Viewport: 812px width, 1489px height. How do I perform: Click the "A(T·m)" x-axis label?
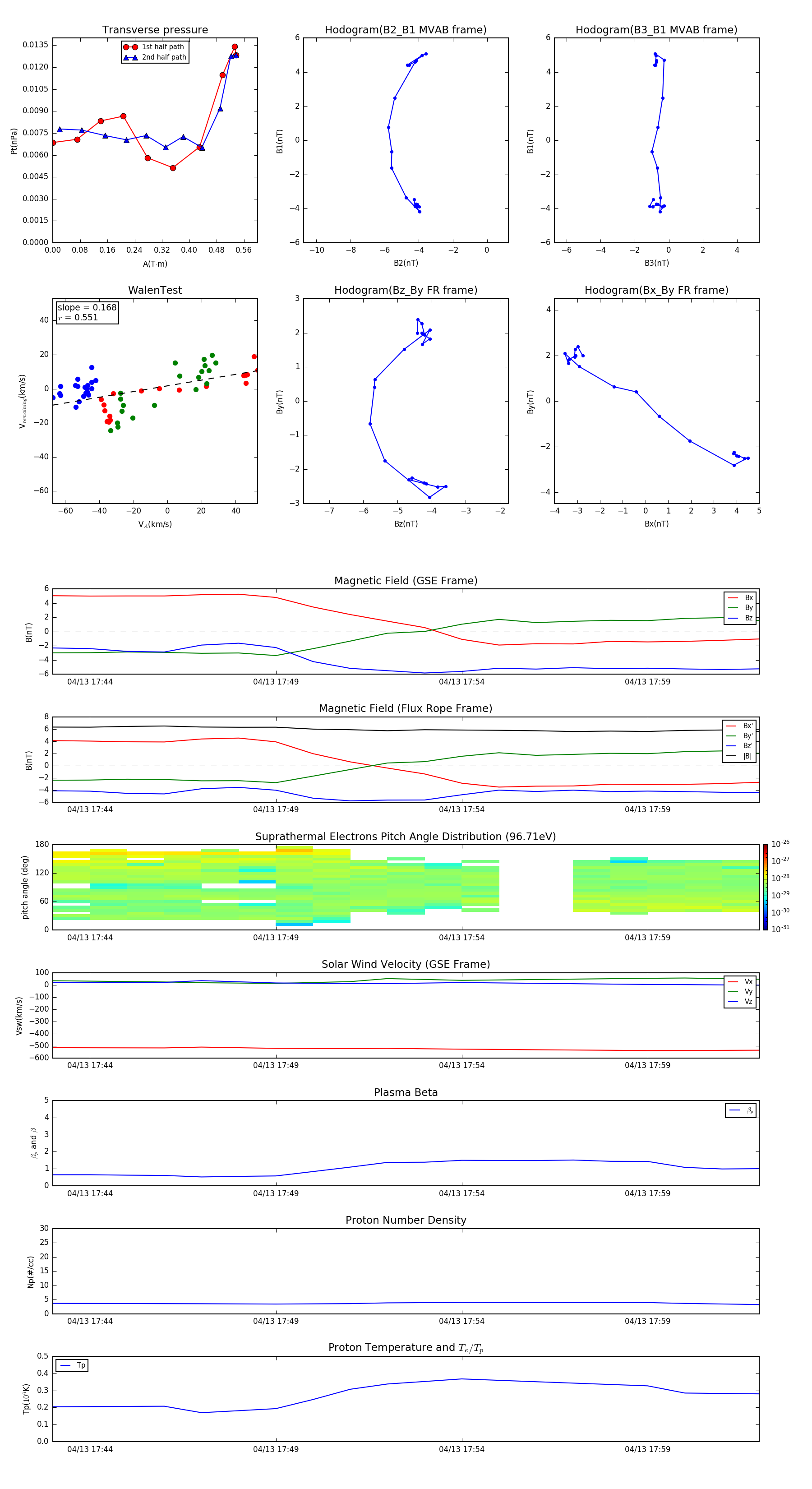tap(155, 264)
